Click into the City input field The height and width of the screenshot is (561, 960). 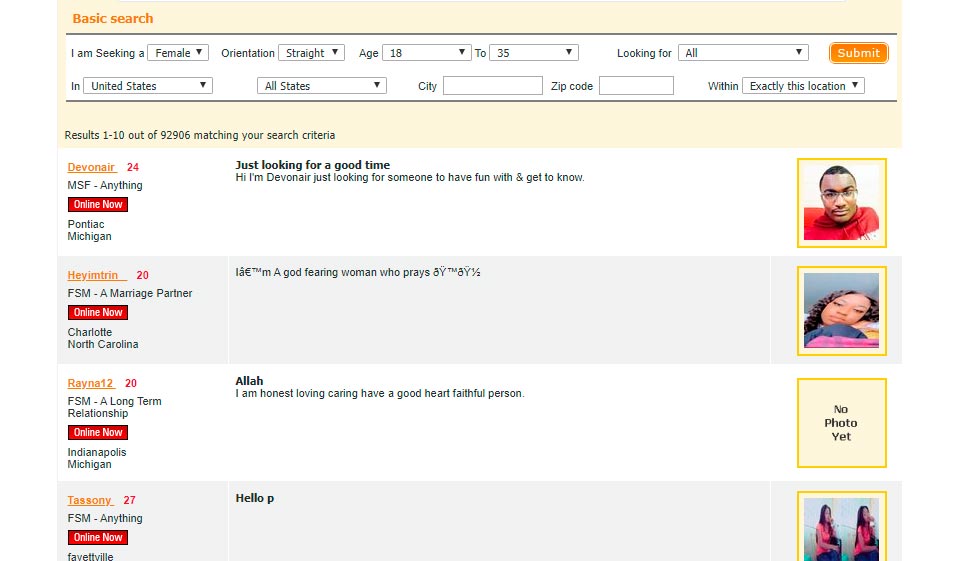point(492,86)
